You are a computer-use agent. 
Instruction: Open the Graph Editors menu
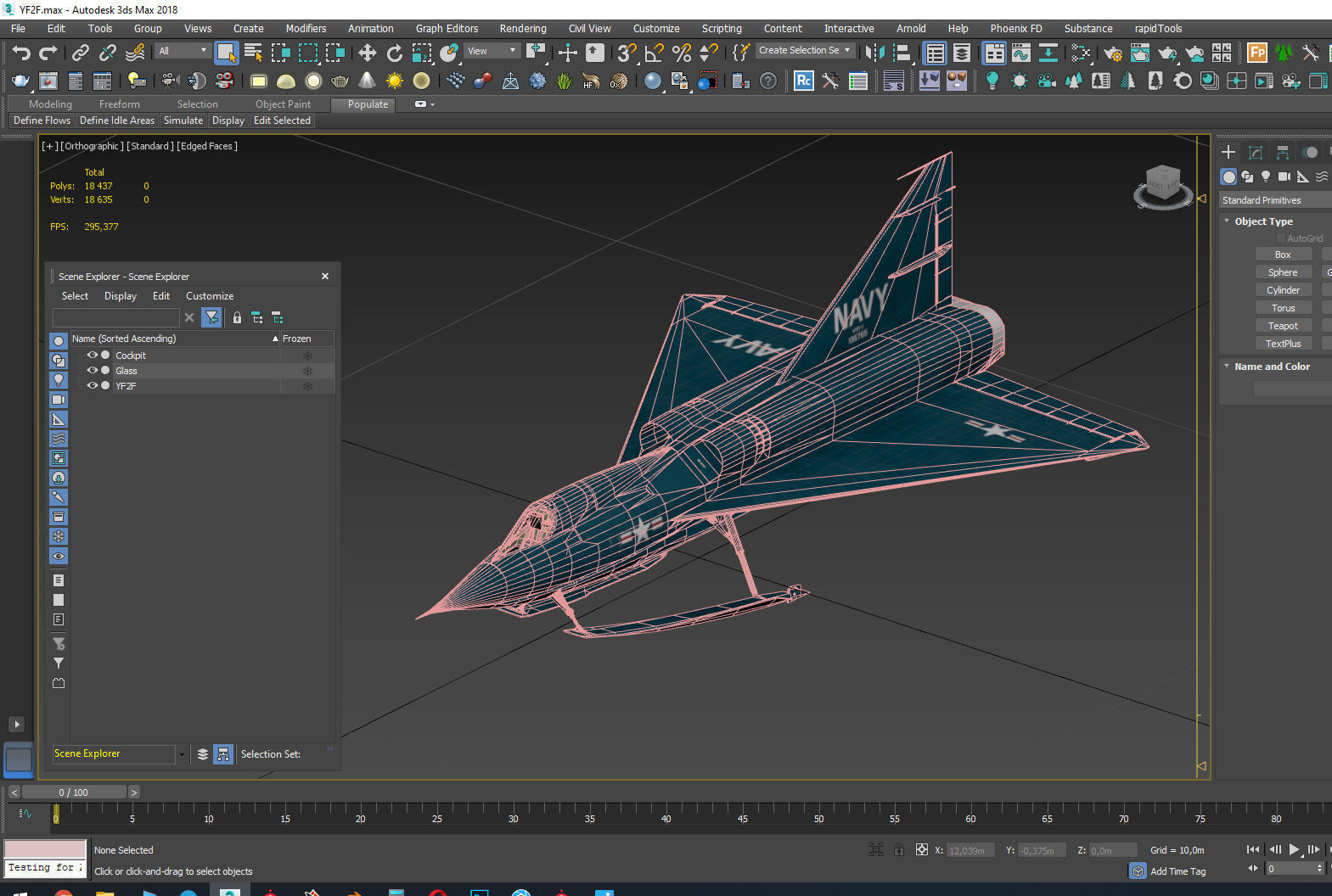(447, 29)
